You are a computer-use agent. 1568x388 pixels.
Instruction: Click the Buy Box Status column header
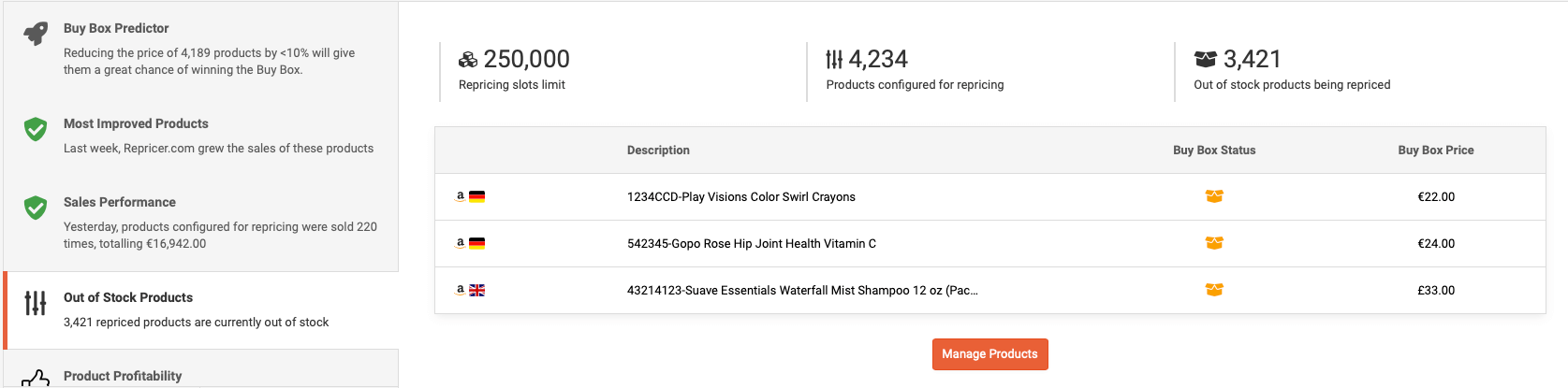pyautogui.click(x=1214, y=151)
